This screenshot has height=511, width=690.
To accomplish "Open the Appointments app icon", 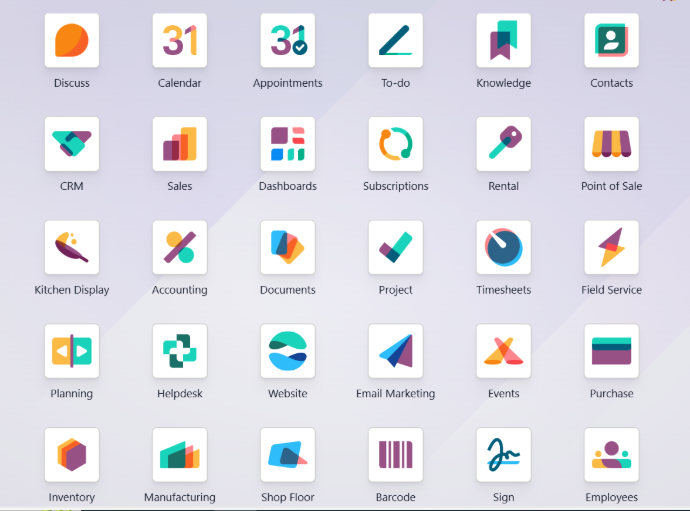I will point(288,41).
